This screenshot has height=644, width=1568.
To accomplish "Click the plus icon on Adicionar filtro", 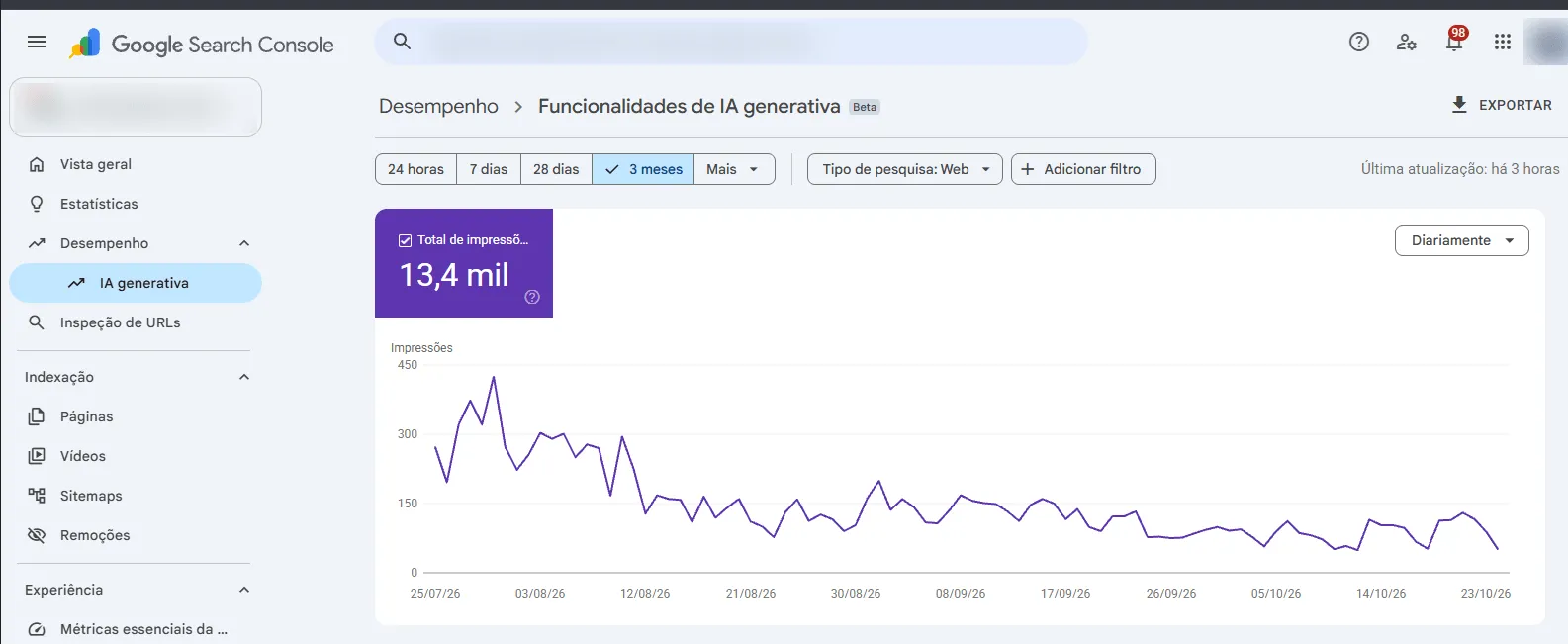I will (x=1028, y=169).
